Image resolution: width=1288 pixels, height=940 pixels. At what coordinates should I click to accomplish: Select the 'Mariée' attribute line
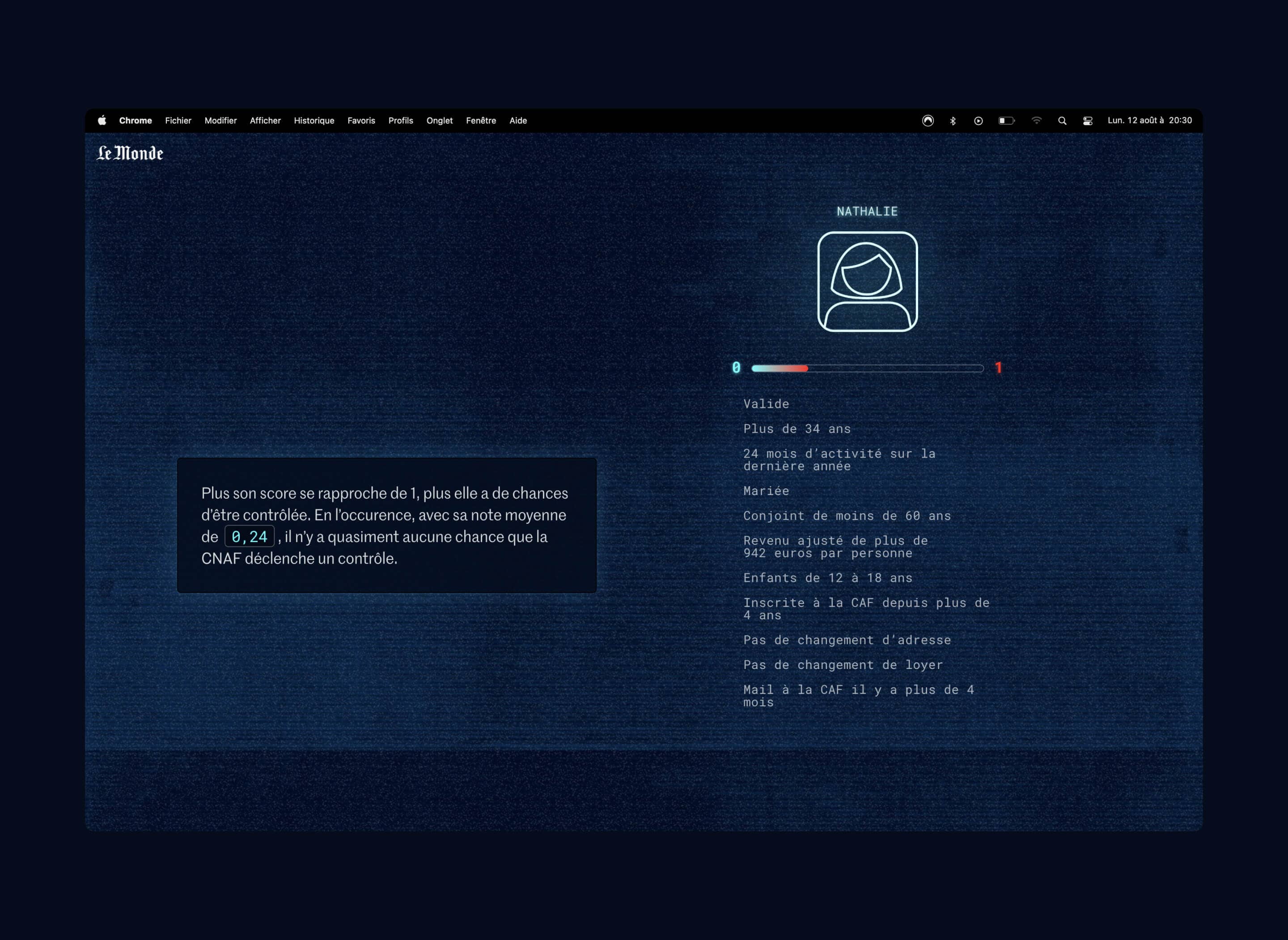(766, 491)
